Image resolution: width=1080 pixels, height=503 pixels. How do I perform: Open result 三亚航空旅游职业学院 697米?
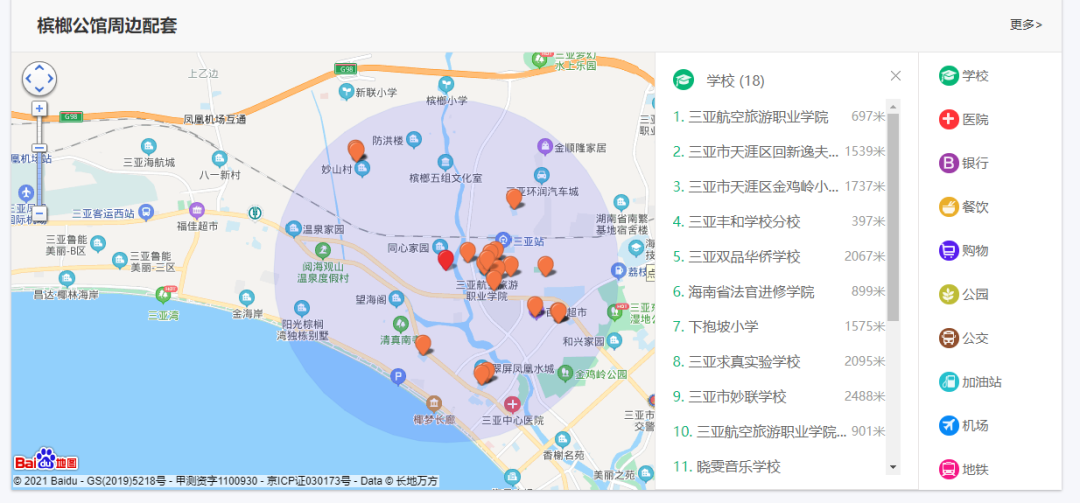click(779, 116)
